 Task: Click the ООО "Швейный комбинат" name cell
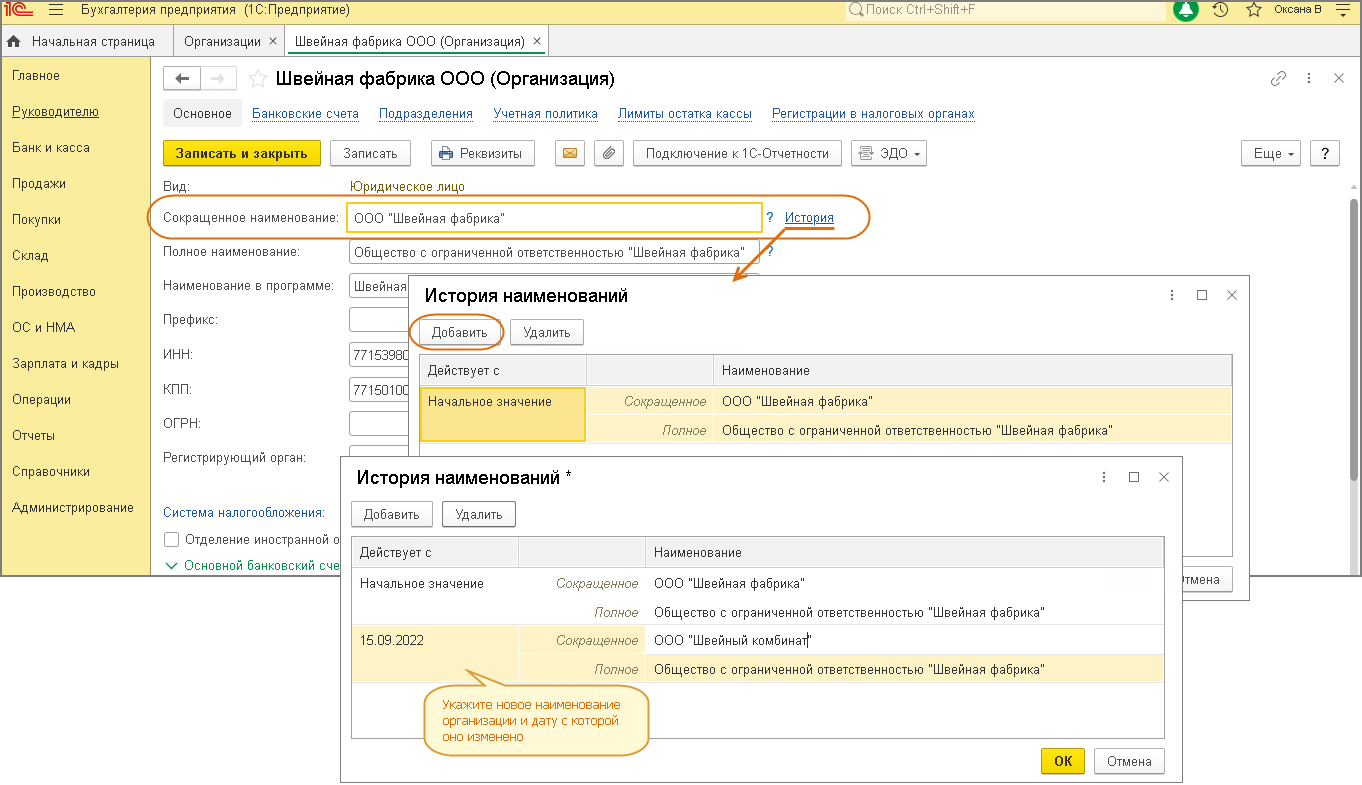(904, 640)
